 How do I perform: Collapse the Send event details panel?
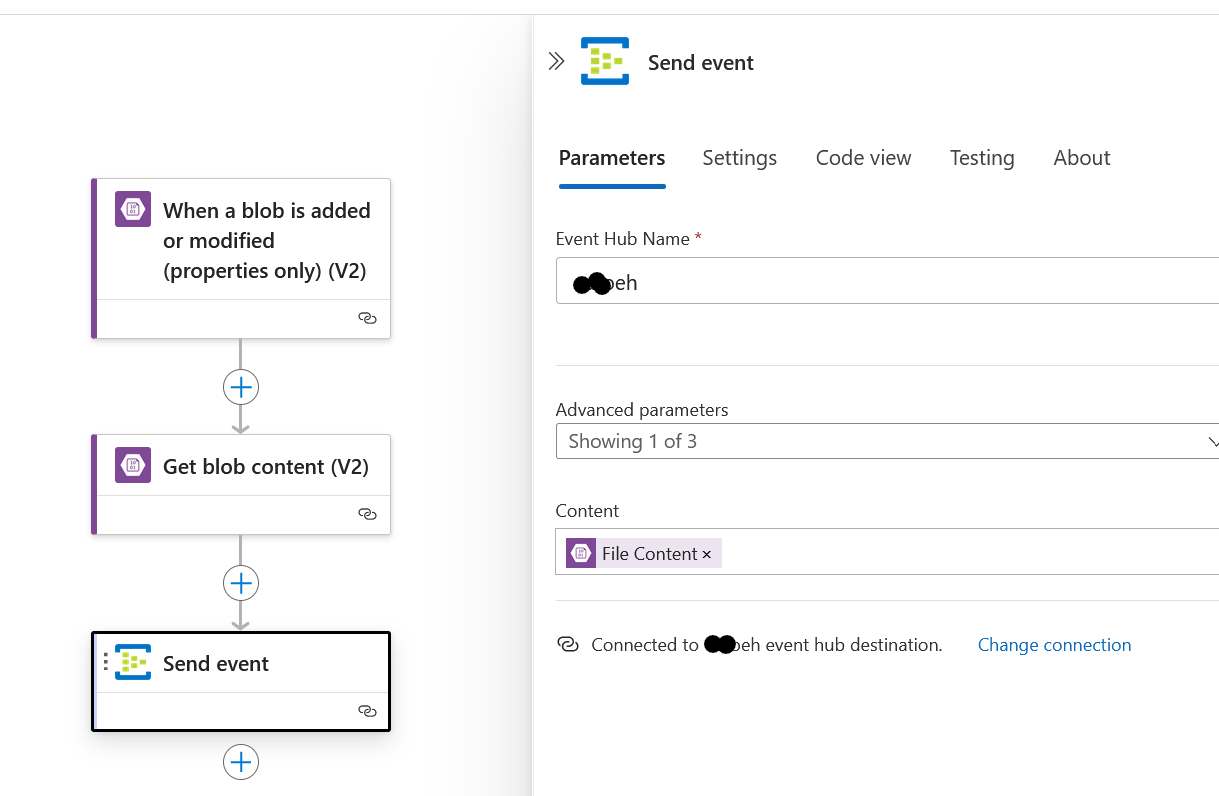557,62
